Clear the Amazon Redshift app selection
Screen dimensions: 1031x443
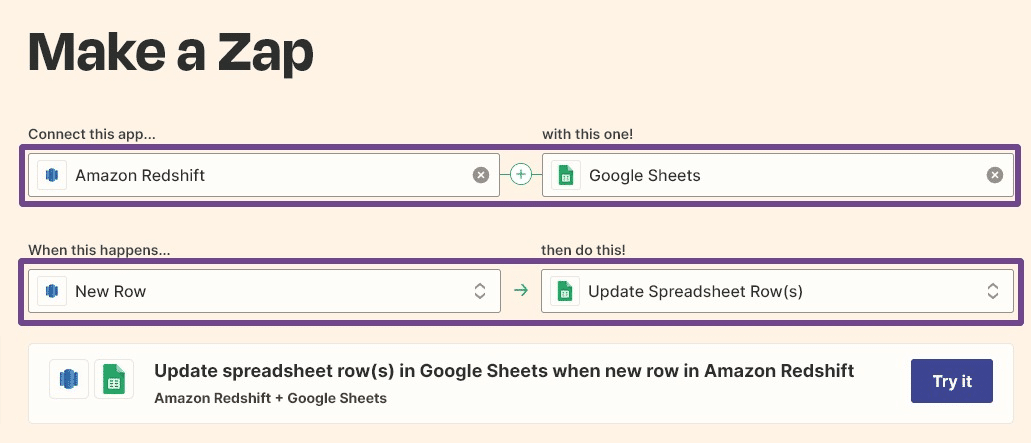tap(481, 175)
